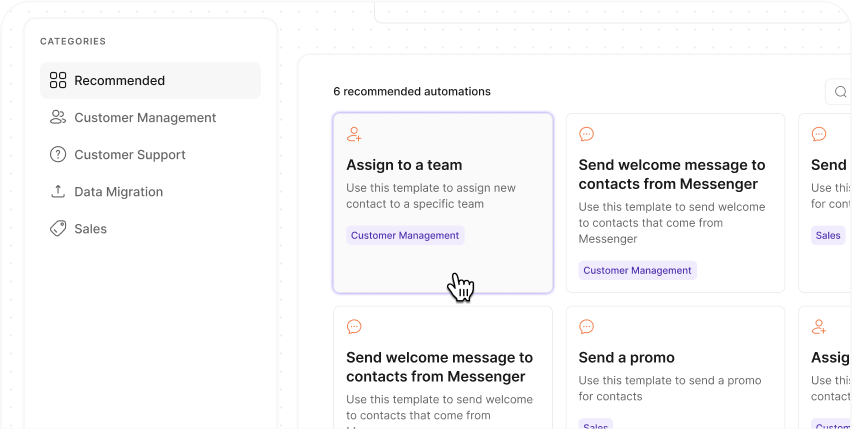This screenshot has width=852, height=429.
Task: Click chat icon on cut-off top-right Send card
Action: (x=819, y=134)
